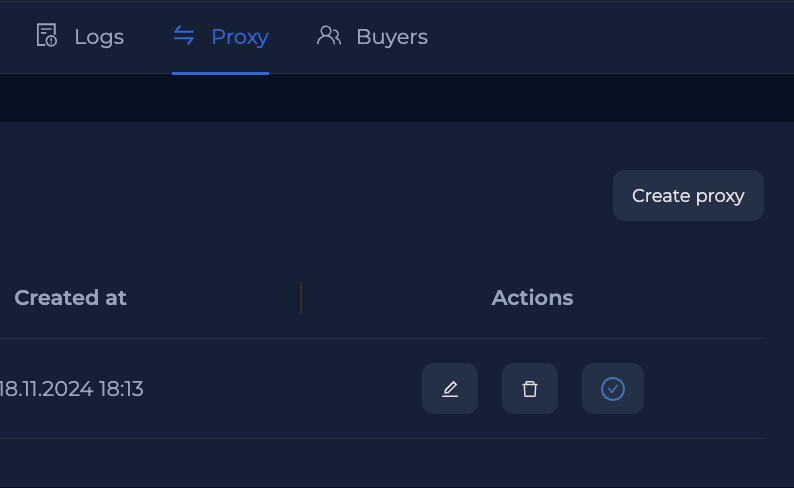This screenshot has height=488, width=794.
Task: Click the dark strip below the tab bar
Action: pyautogui.click(x=400, y=98)
